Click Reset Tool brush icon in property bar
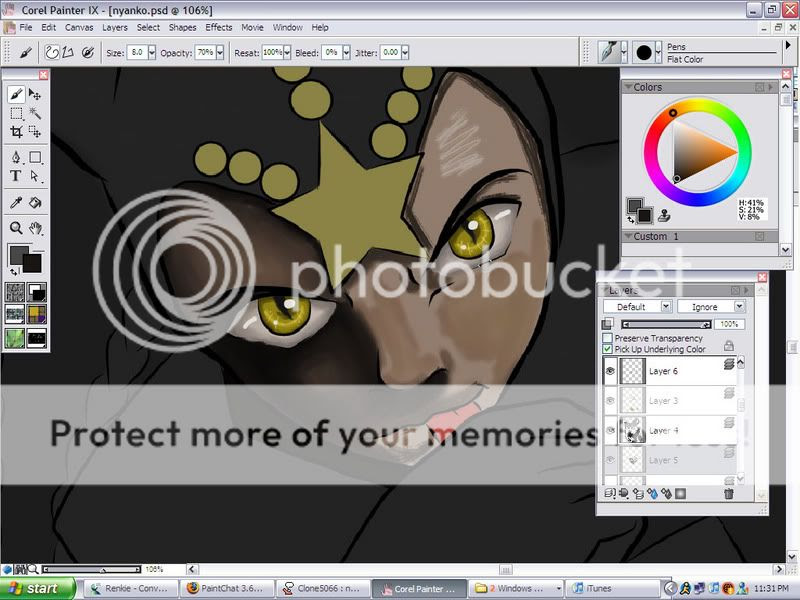 26,52
